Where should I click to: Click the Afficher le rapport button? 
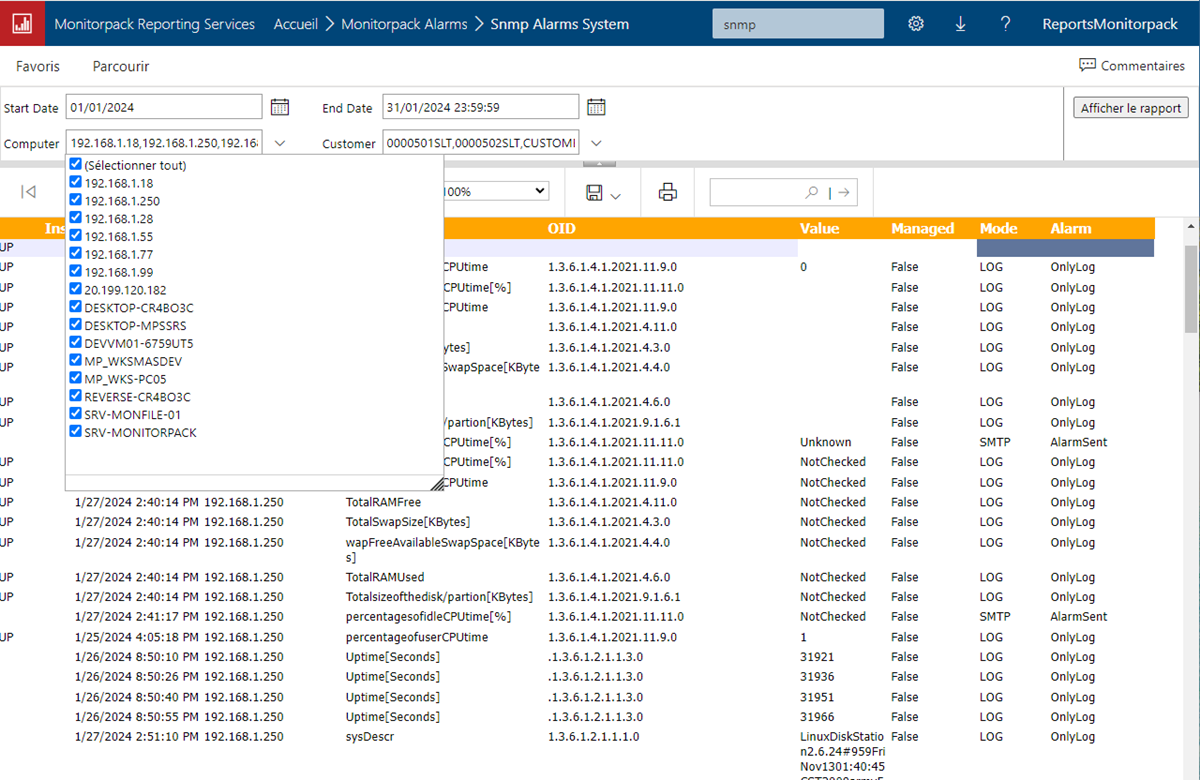(x=1131, y=108)
